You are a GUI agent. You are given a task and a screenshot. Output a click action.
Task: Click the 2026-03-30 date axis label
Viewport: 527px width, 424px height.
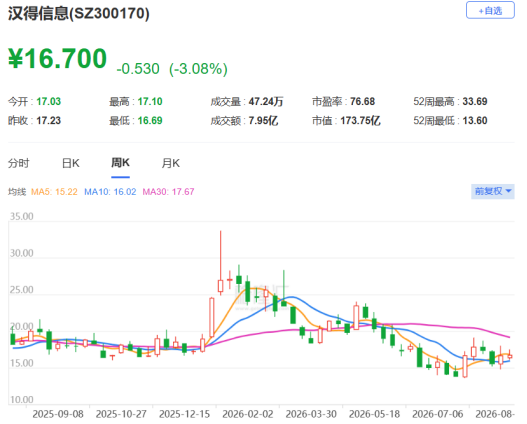tap(311, 414)
